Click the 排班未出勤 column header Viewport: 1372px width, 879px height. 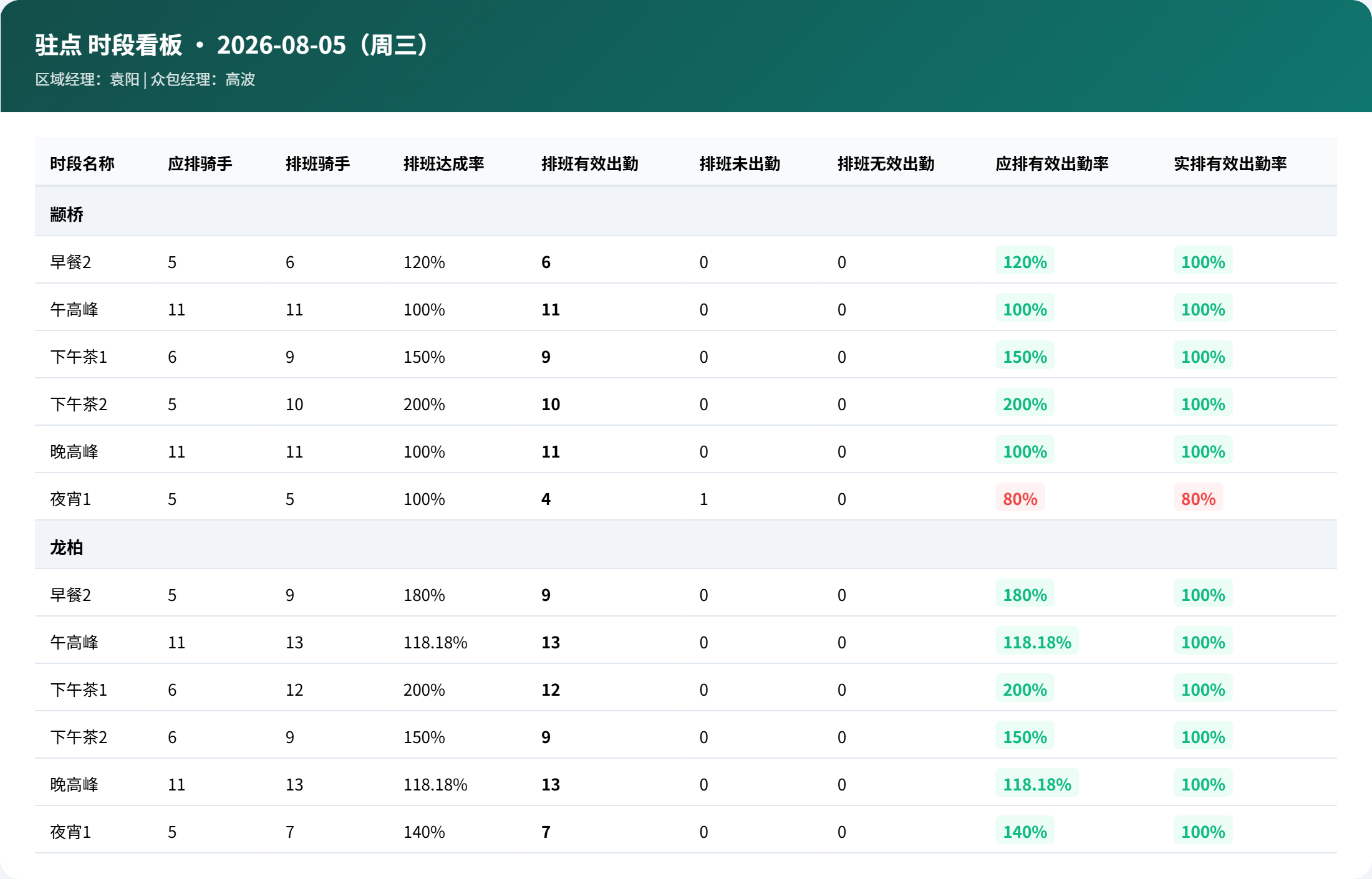point(740,163)
